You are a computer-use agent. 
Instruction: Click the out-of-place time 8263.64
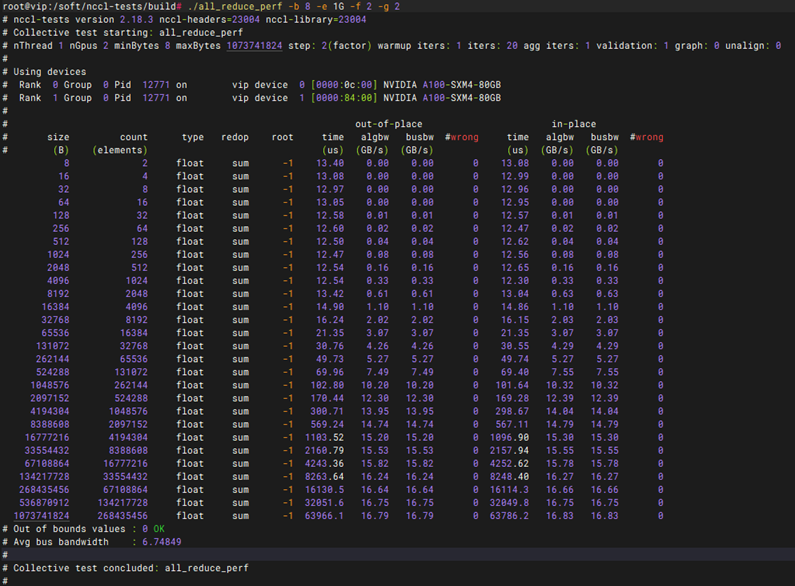[x=324, y=477]
